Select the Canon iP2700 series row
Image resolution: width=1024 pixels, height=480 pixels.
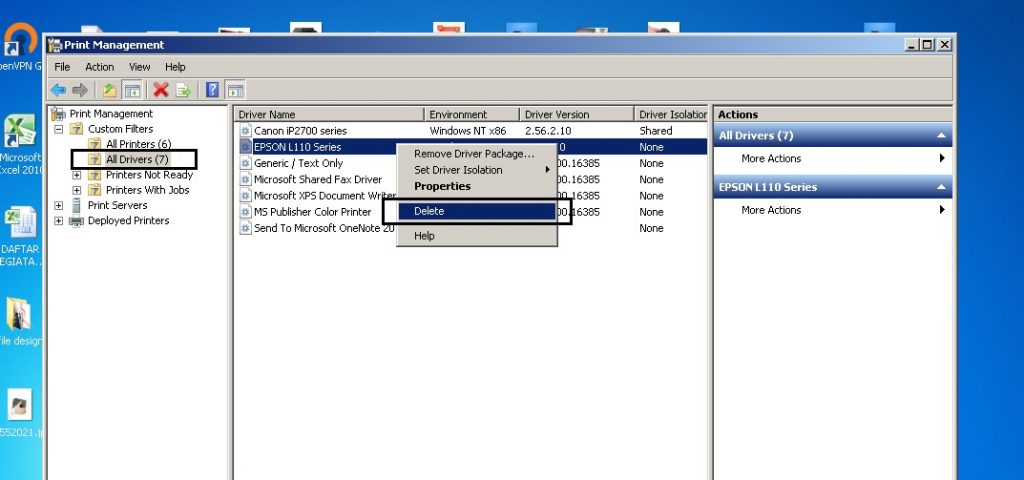[x=471, y=131]
